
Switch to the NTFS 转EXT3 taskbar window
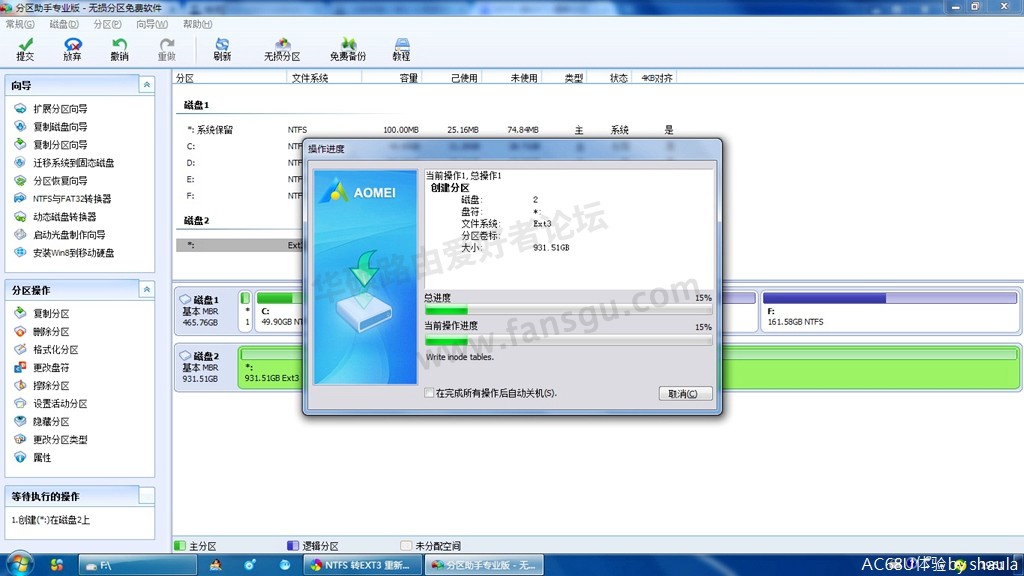pos(362,565)
